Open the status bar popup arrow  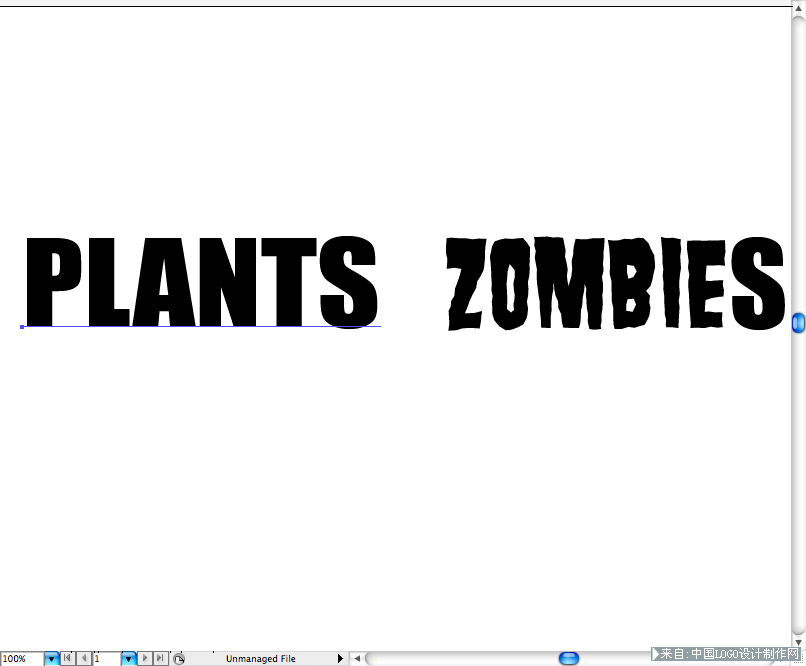[x=340, y=659]
